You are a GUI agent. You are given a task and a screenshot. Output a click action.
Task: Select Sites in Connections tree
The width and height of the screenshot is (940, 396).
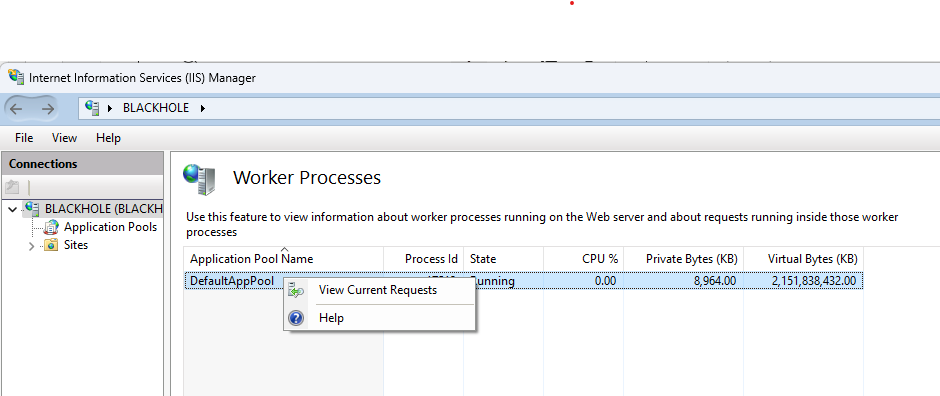(x=76, y=244)
